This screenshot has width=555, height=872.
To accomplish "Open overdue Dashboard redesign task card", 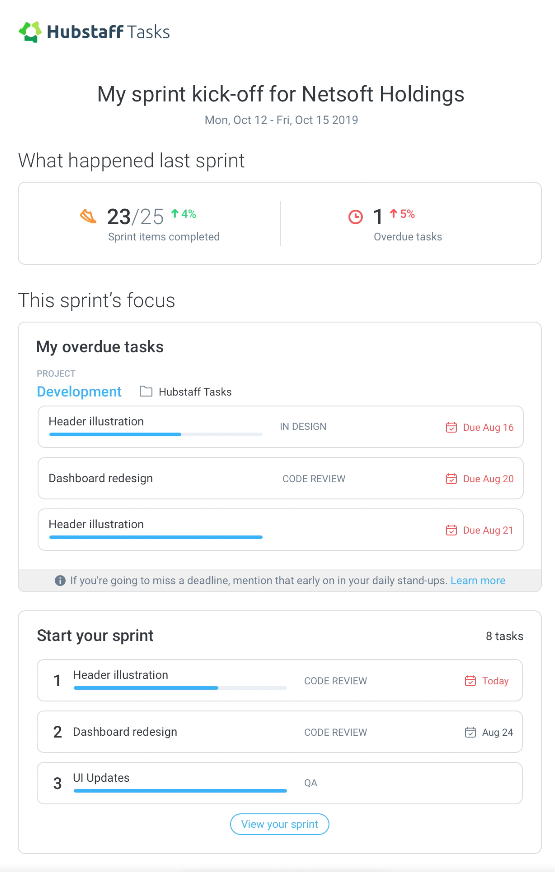I will [x=281, y=478].
